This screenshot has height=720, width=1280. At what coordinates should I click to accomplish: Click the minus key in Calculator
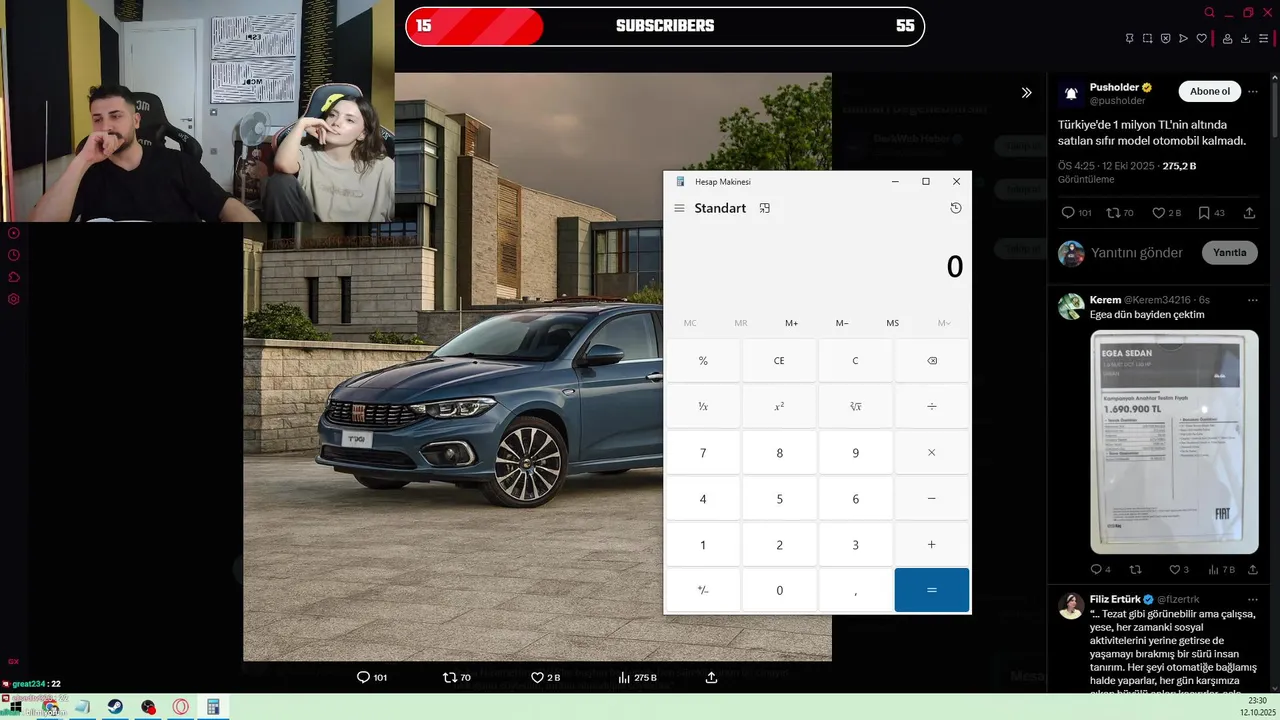932,499
